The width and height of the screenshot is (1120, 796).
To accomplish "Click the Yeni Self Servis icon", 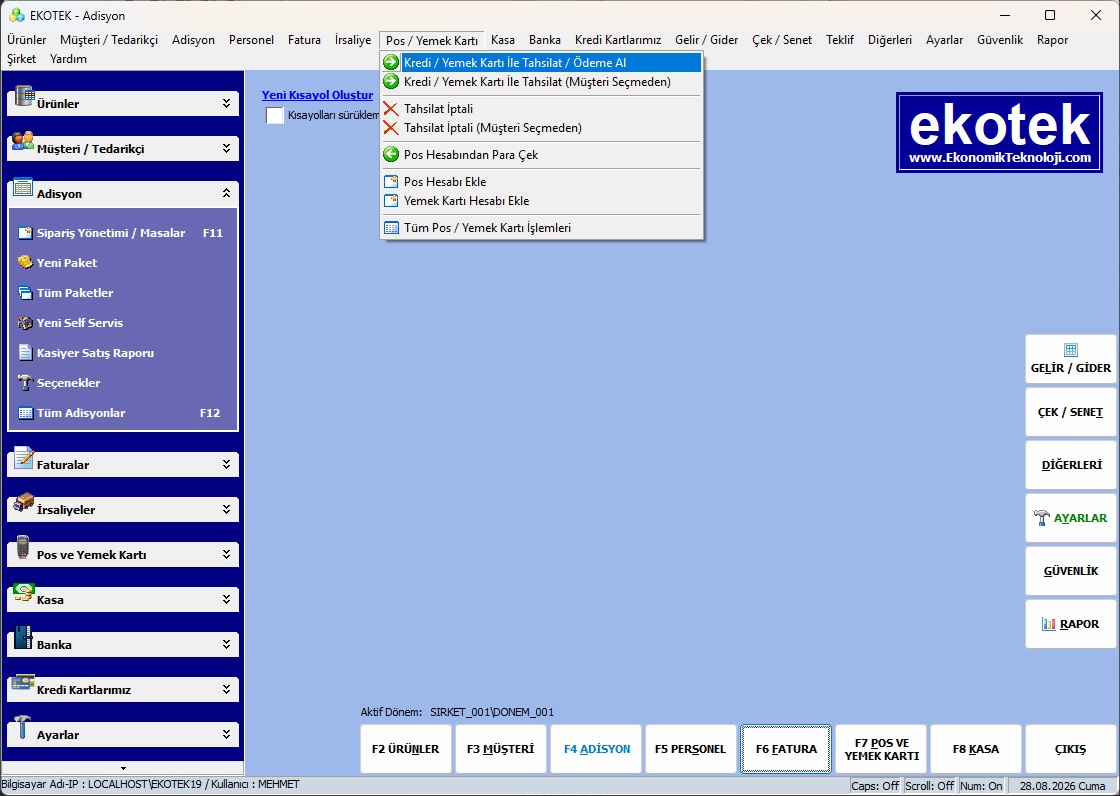I will coord(26,322).
